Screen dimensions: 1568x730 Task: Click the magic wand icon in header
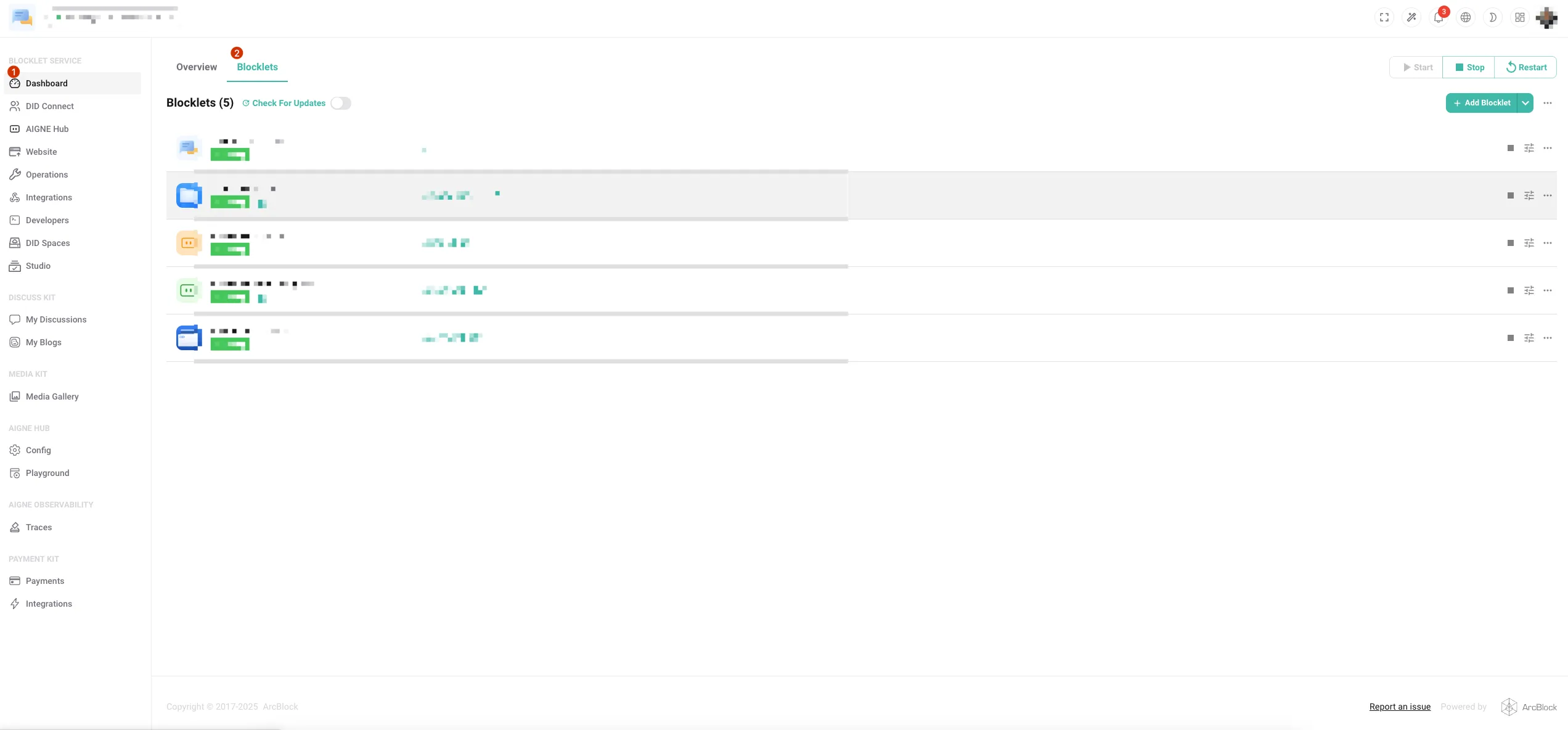[1411, 17]
